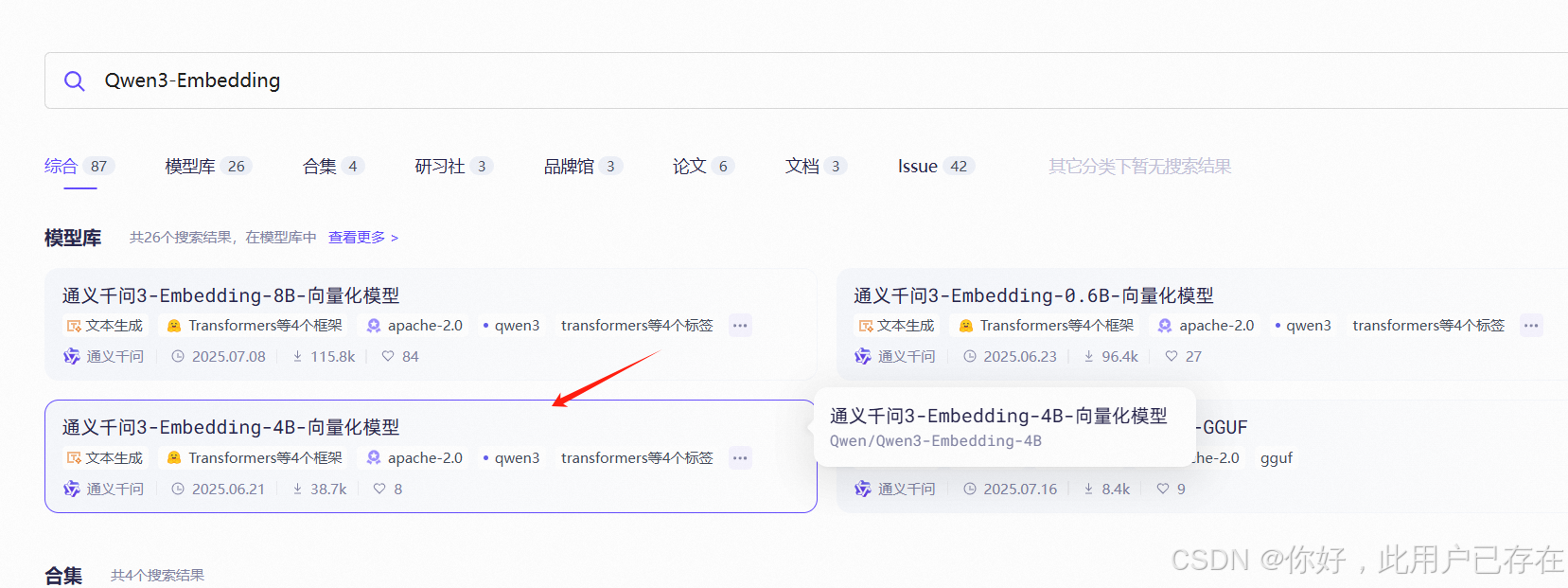1568x588 pixels.
Task: Click the download icon showing 8.4k
Action: (x=1089, y=490)
